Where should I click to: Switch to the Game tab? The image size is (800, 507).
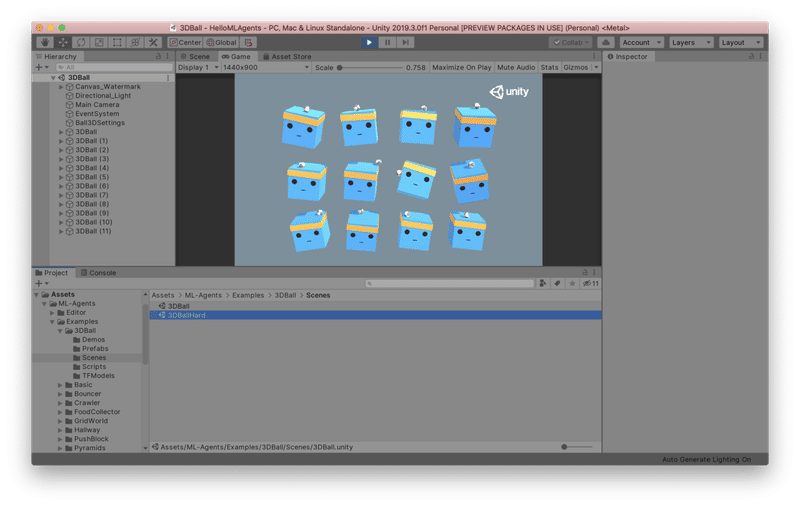pyautogui.click(x=236, y=57)
